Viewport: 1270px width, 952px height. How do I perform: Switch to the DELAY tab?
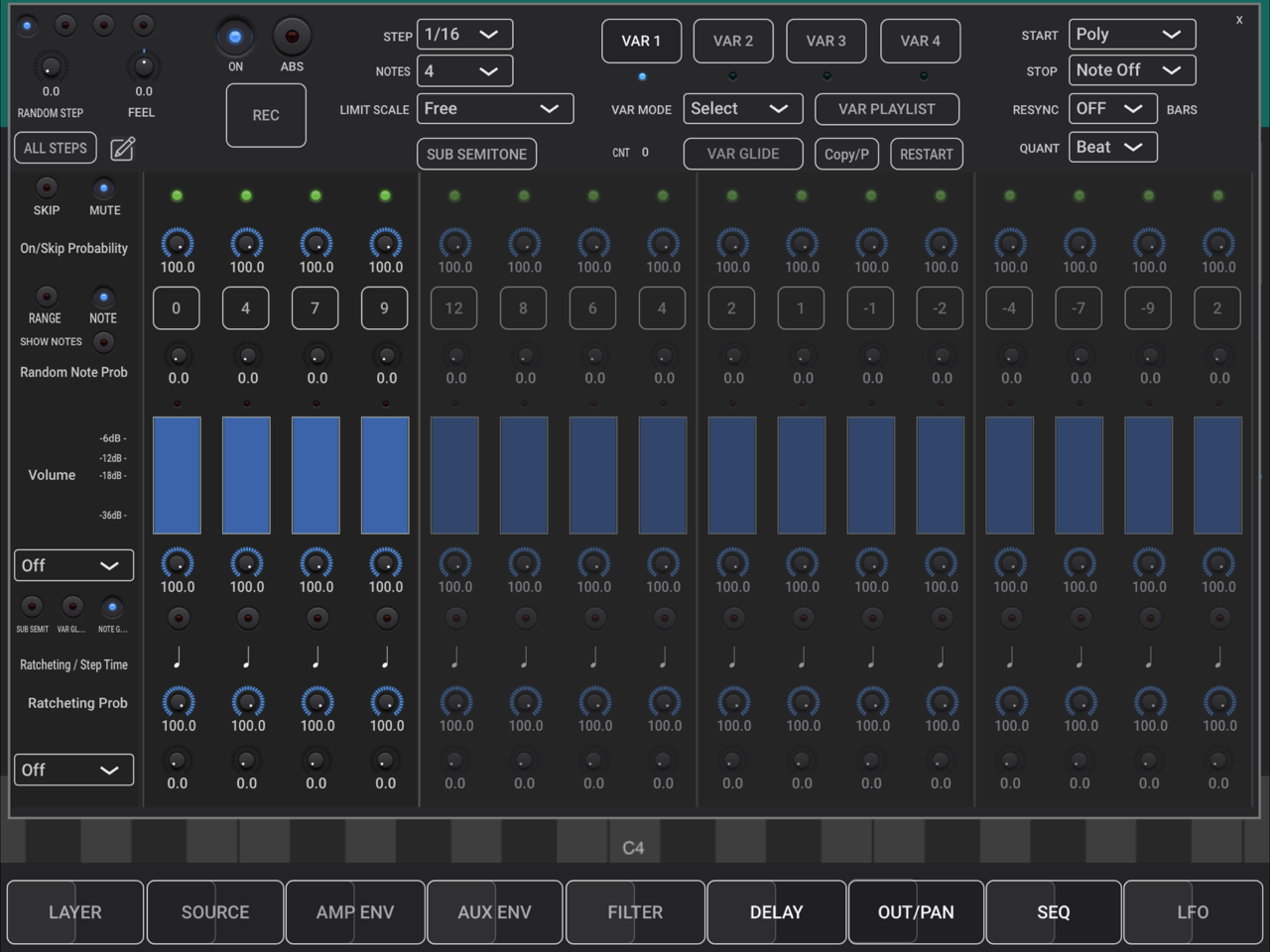(776, 912)
